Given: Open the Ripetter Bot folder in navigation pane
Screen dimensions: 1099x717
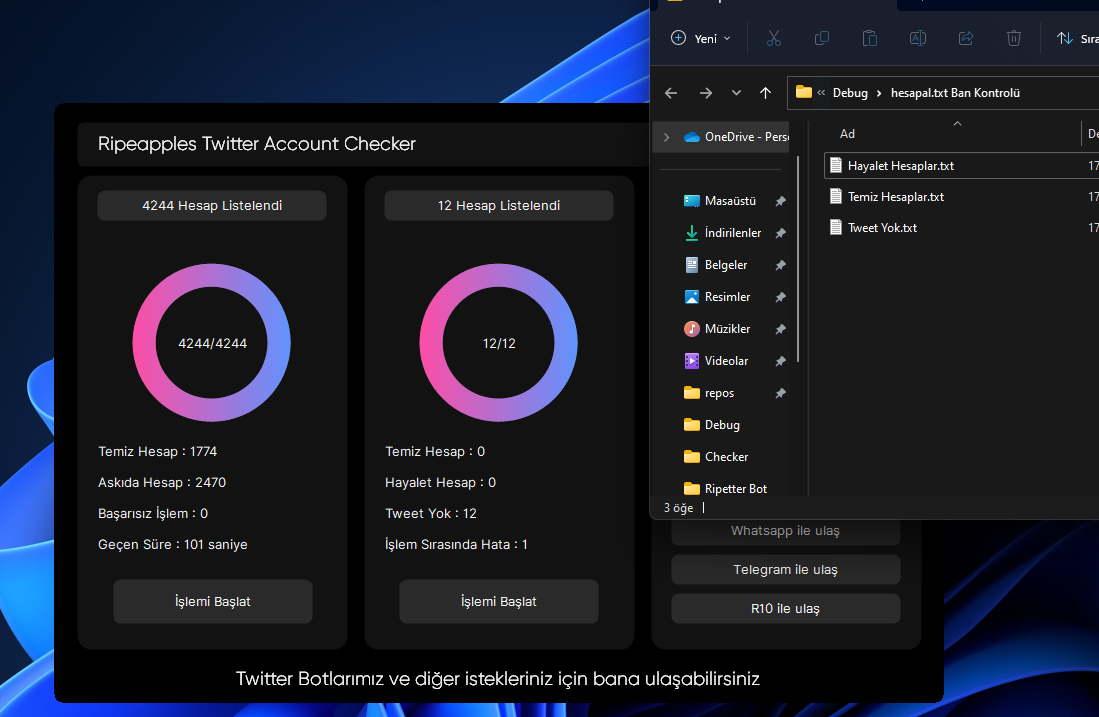Looking at the screenshot, I should [x=725, y=489].
